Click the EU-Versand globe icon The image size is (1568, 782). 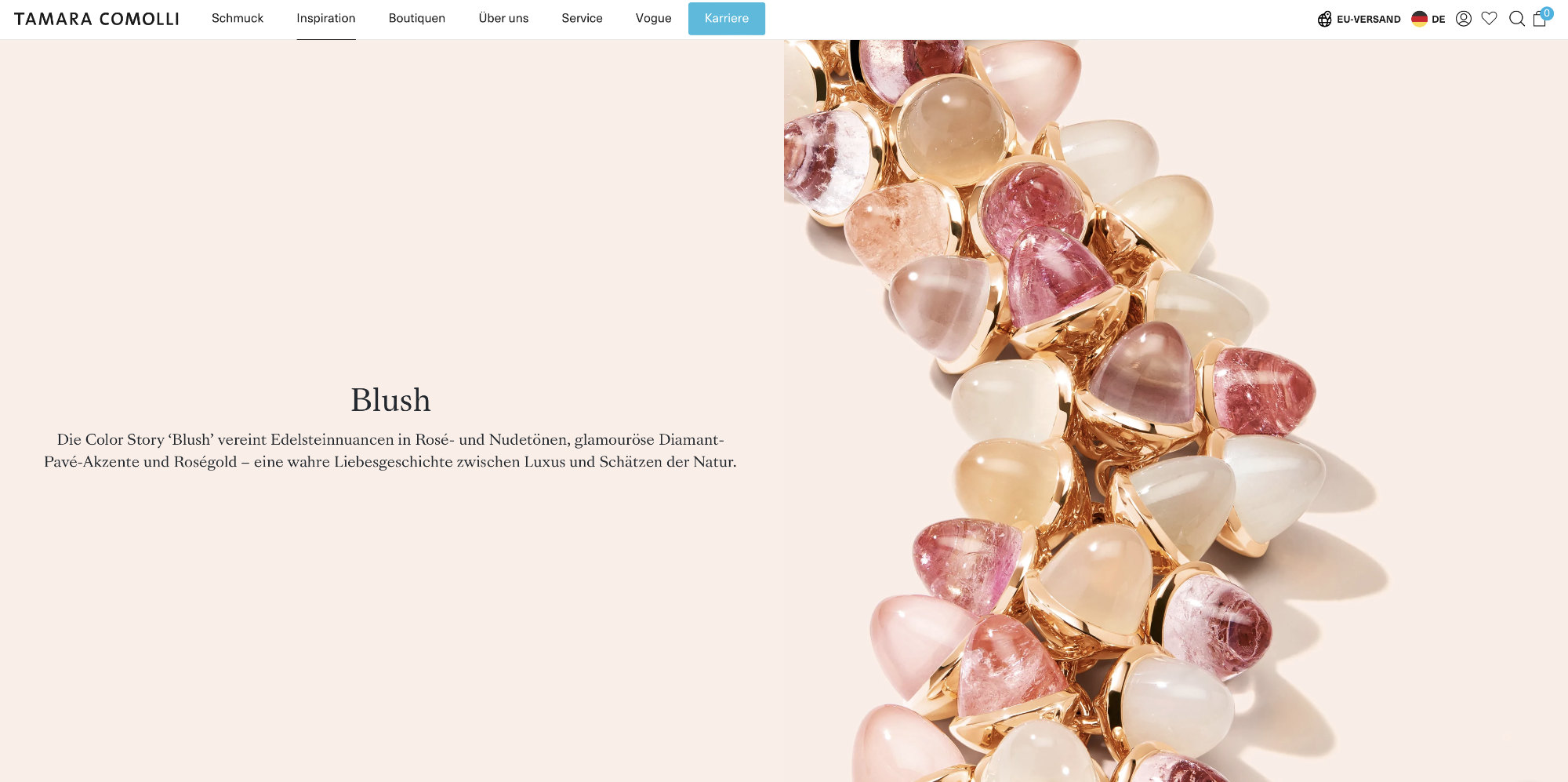(1324, 19)
